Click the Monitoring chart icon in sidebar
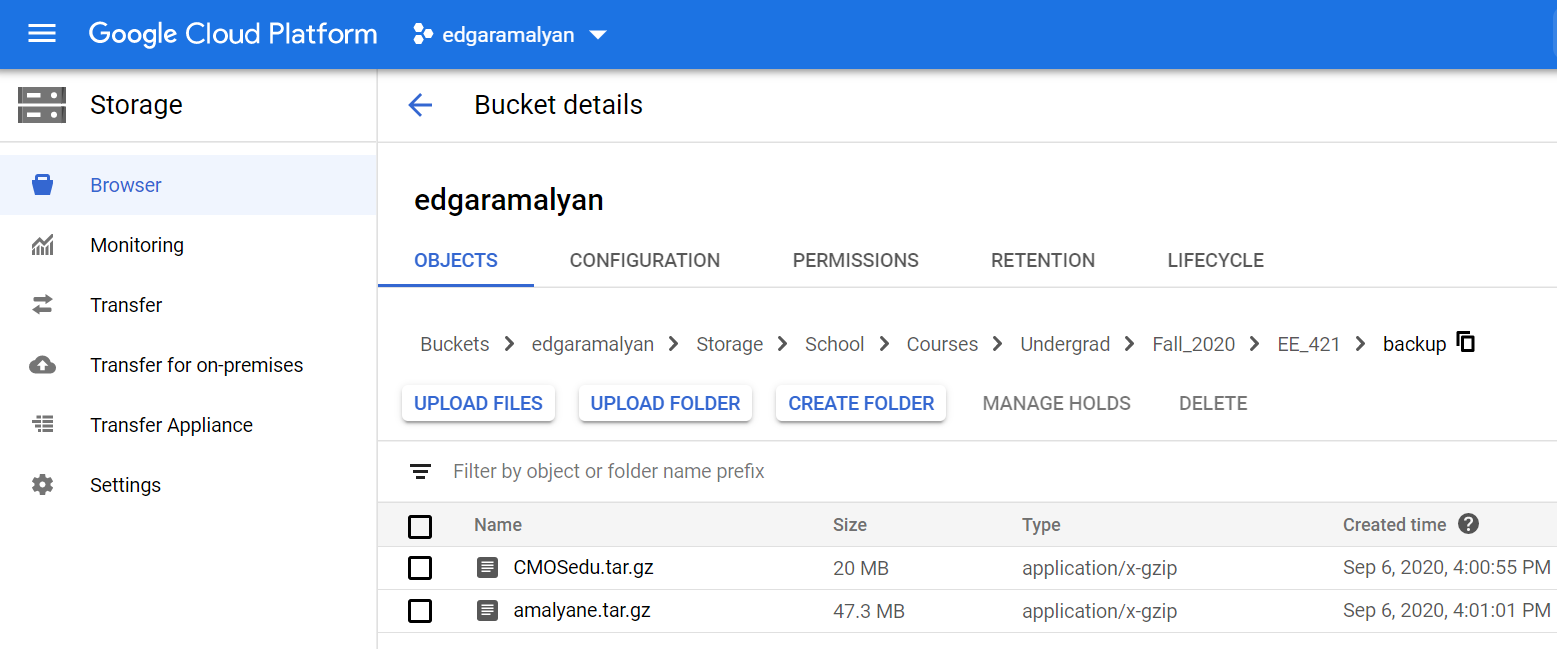The image size is (1557, 649). 42,245
